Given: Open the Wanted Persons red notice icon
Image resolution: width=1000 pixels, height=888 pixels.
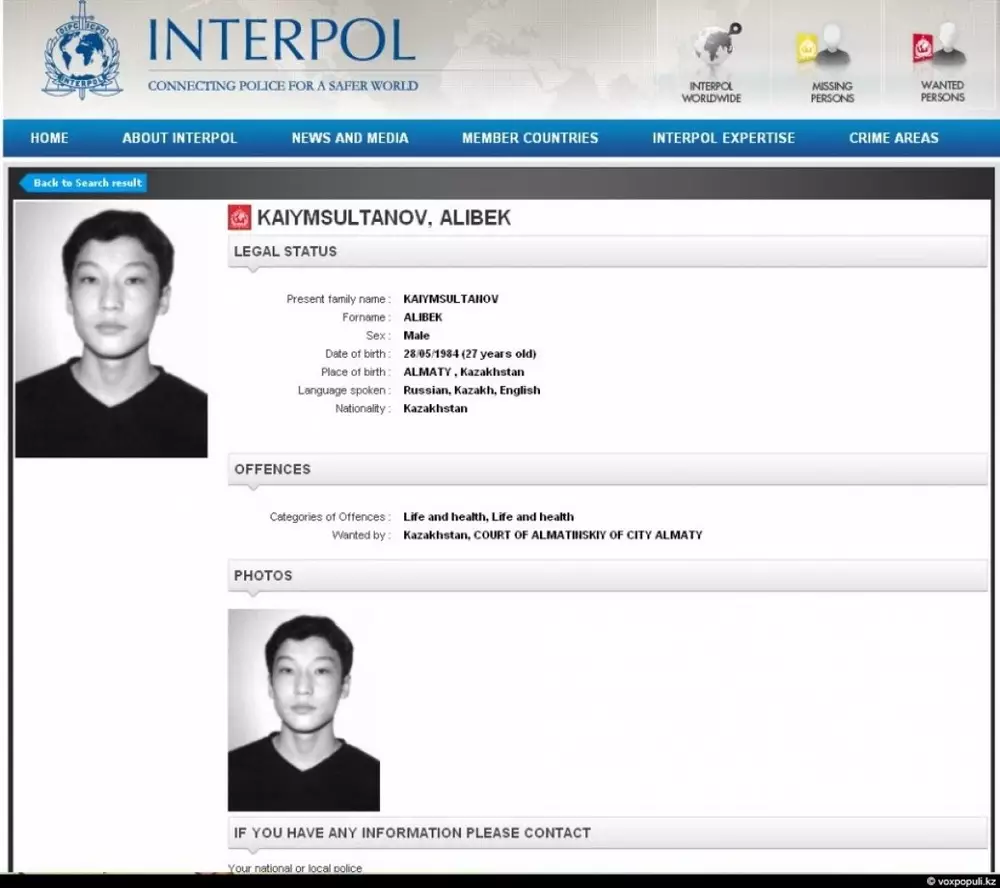Looking at the screenshot, I should point(938,50).
